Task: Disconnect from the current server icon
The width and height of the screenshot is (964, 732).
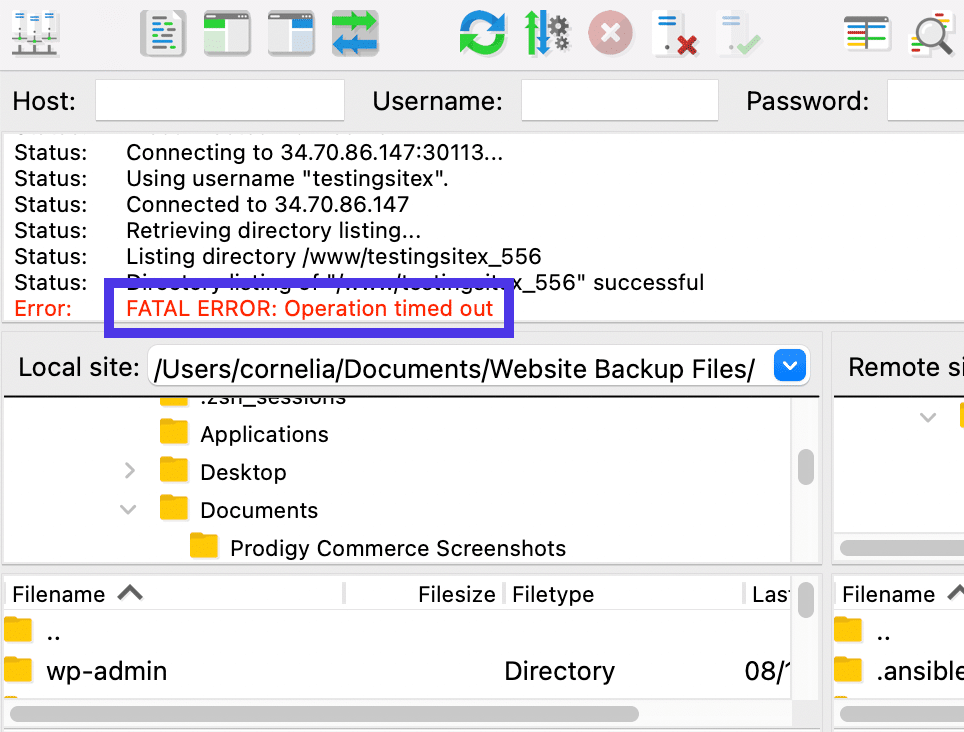Action: pyautogui.click(x=673, y=34)
